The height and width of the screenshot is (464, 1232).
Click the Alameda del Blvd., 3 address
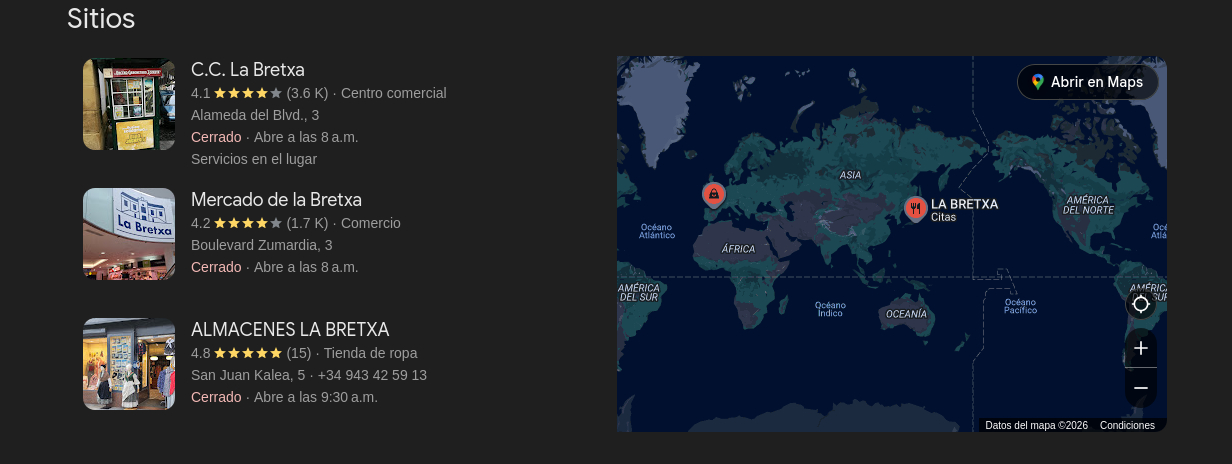[255, 115]
